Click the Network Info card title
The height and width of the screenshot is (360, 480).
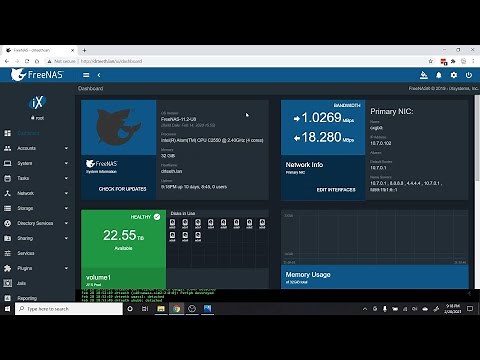point(304,165)
